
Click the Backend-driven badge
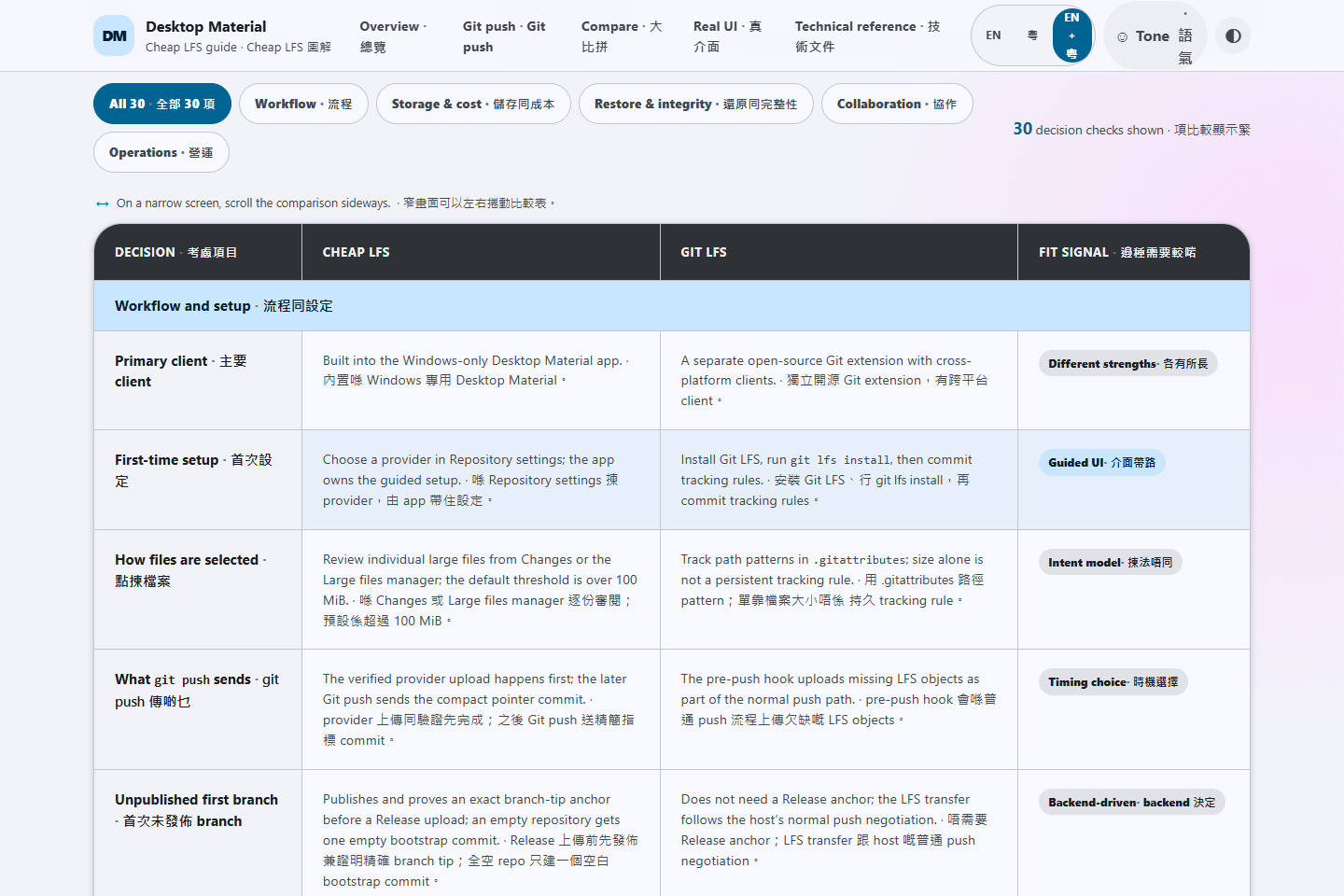click(x=1131, y=802)
